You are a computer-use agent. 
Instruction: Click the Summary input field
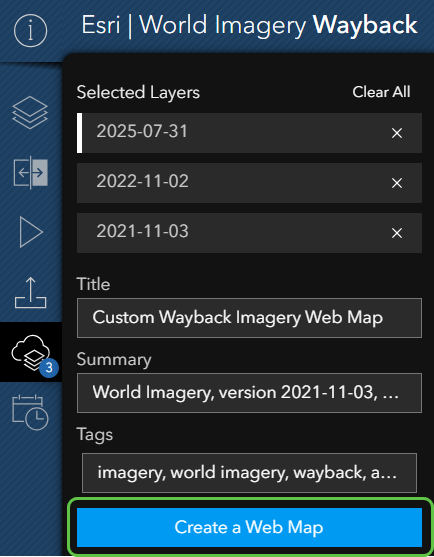[x=249, y=393]
